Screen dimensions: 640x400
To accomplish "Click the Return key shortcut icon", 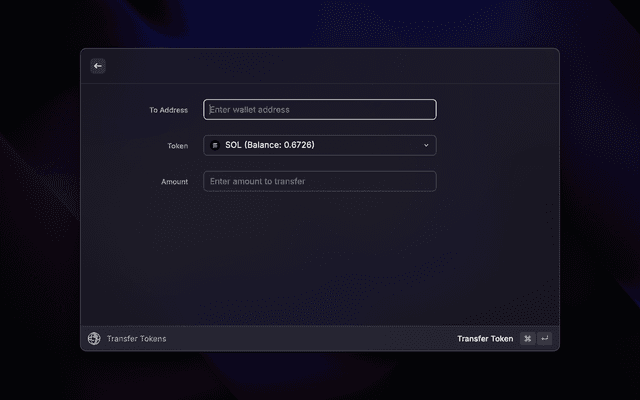I will pos(544,339).
